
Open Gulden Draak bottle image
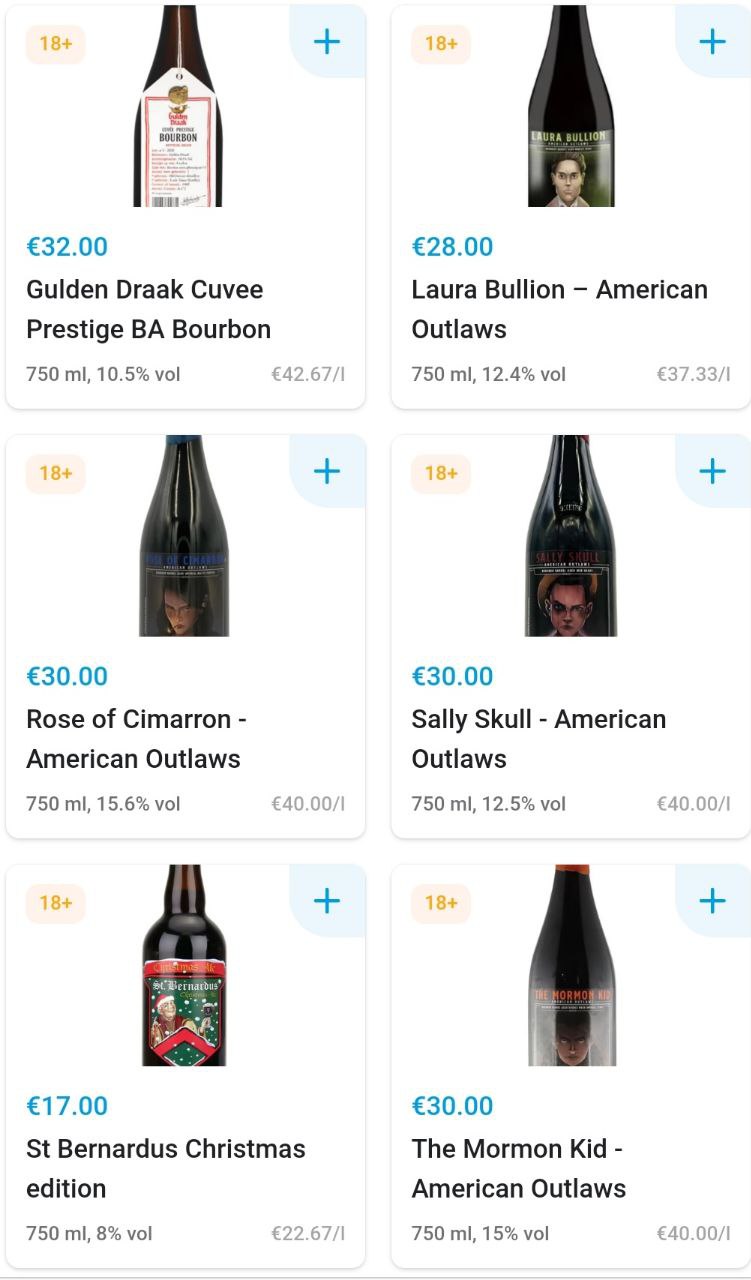pyautogui.click(x=178, y=106)
